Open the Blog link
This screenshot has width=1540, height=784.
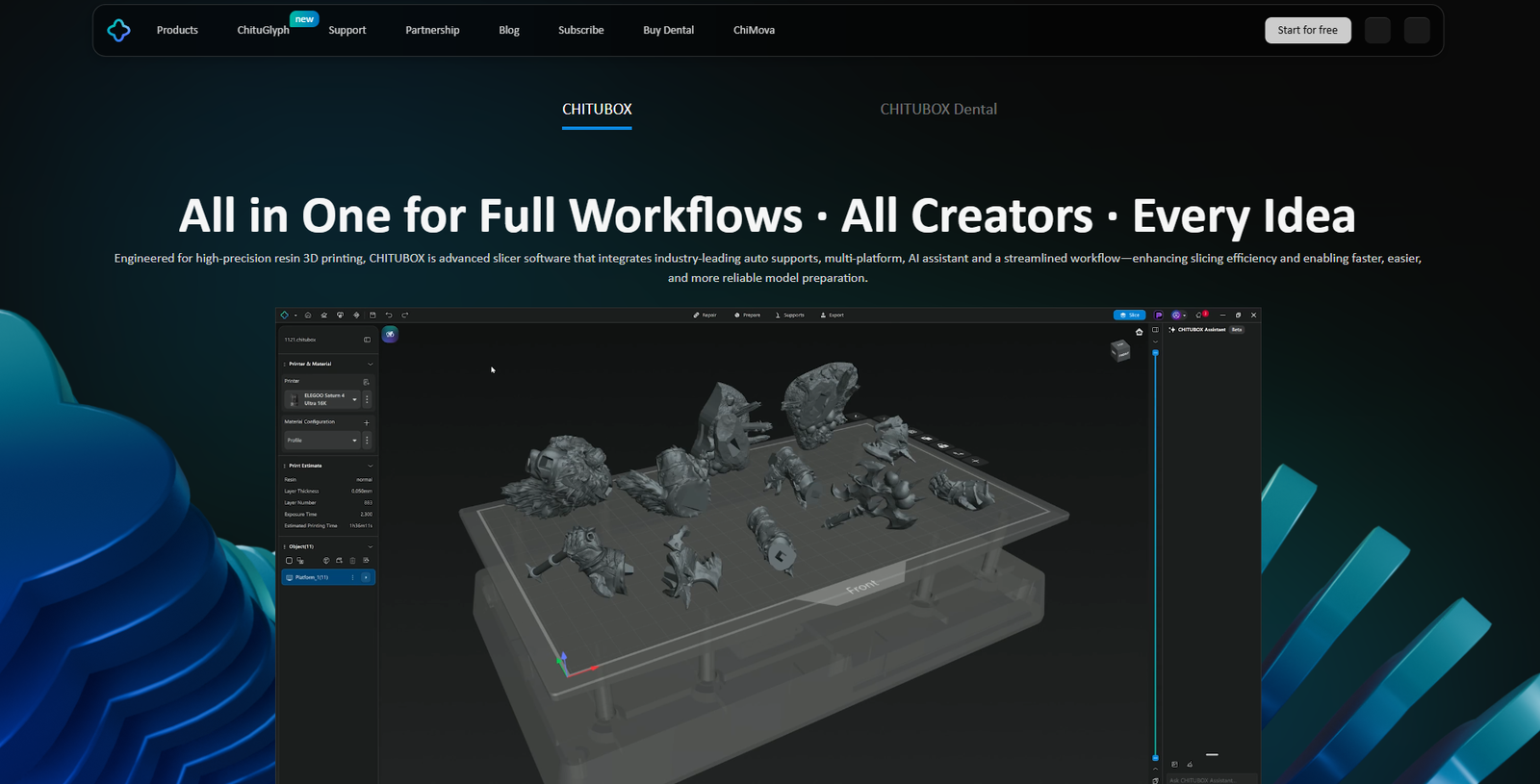tap(509, 30)
